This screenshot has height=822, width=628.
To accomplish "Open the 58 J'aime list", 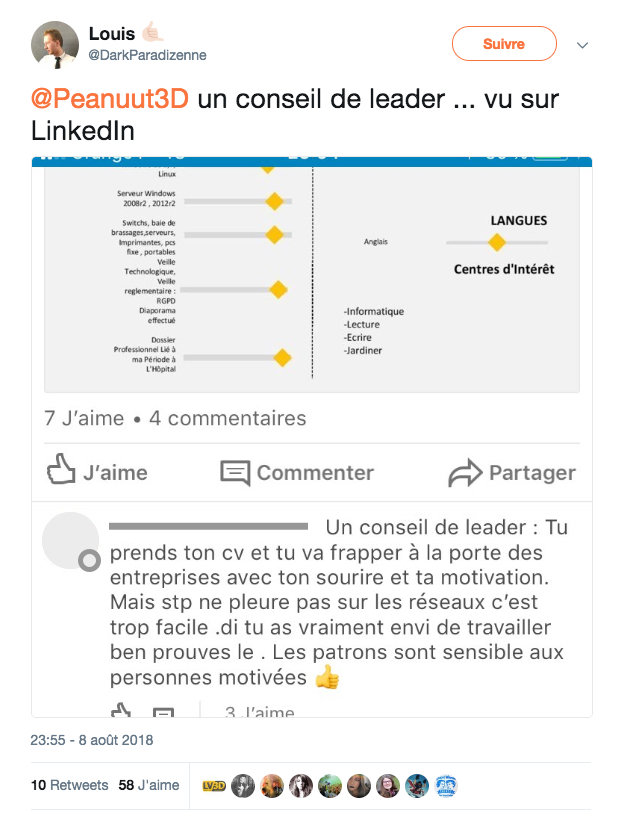I will click(x=148, y=785).
